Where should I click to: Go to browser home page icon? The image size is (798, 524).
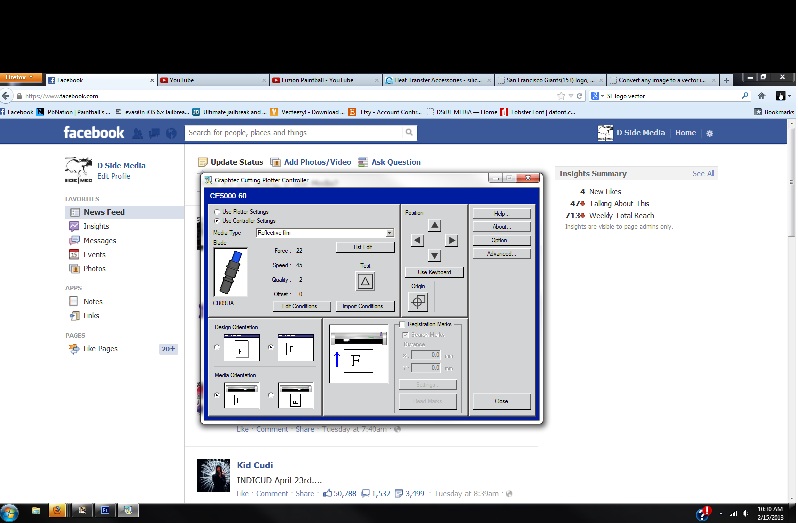[761, 96]
